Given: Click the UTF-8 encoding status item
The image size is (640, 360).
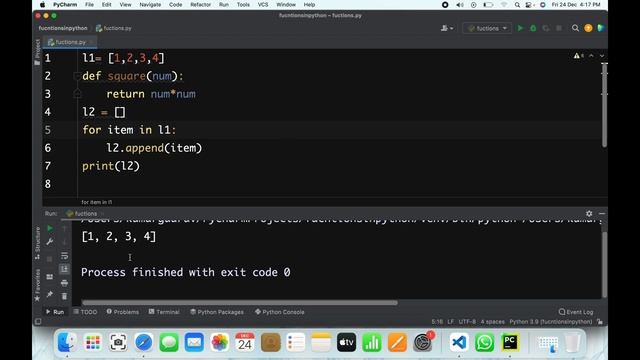Looking at the screenshot, I should [x=467, y=322].
